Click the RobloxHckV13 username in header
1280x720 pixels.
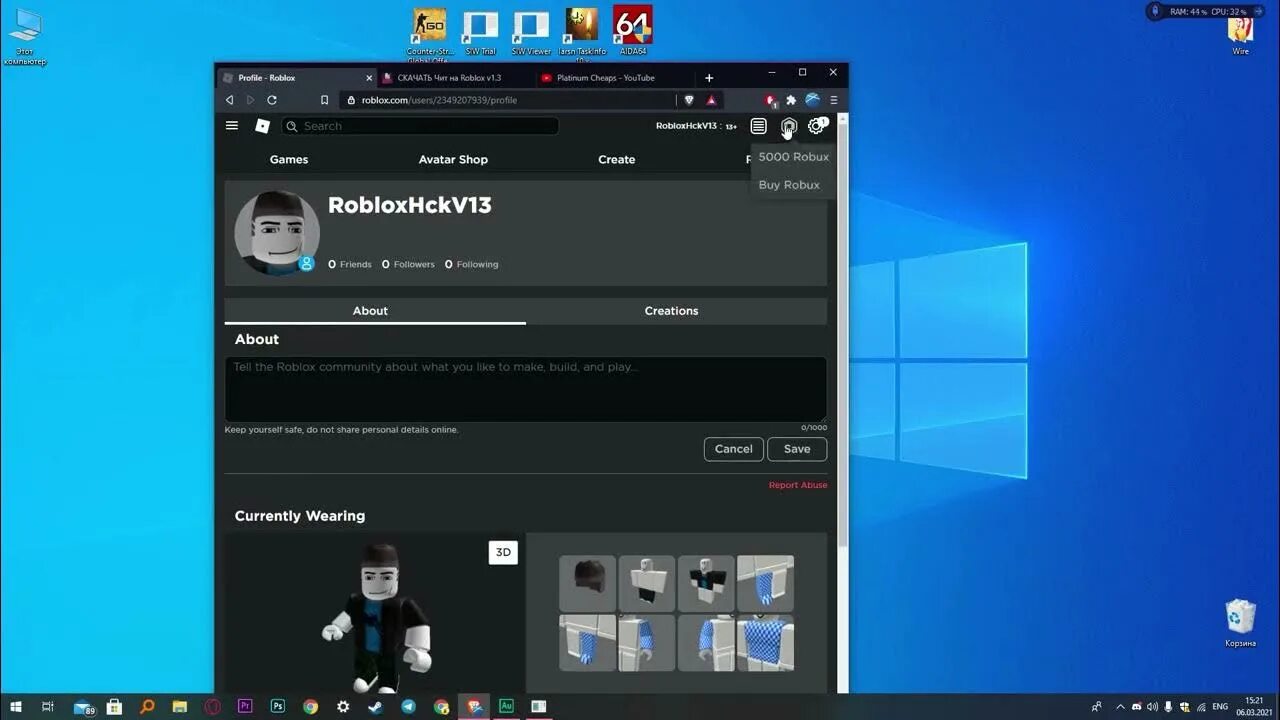686,126
